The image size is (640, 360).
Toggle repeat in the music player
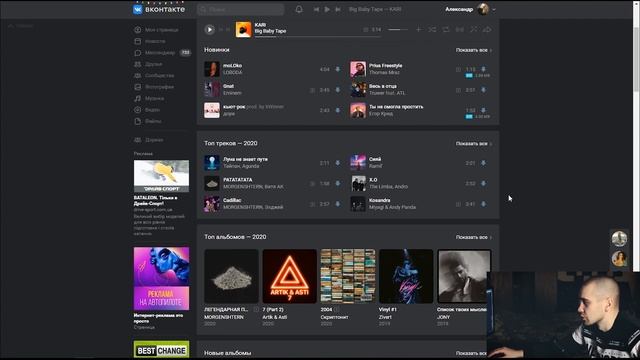tap(446, 29)
